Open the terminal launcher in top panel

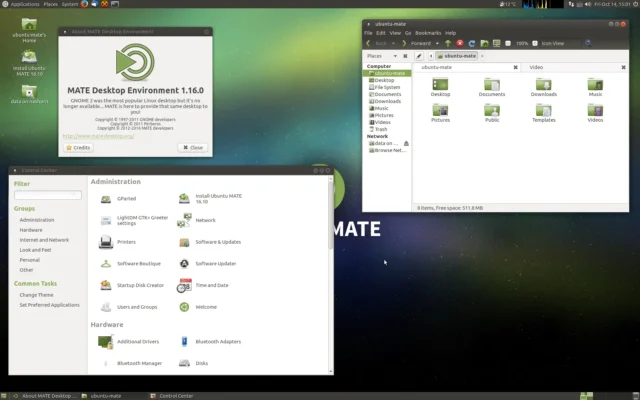coord(115,4)
